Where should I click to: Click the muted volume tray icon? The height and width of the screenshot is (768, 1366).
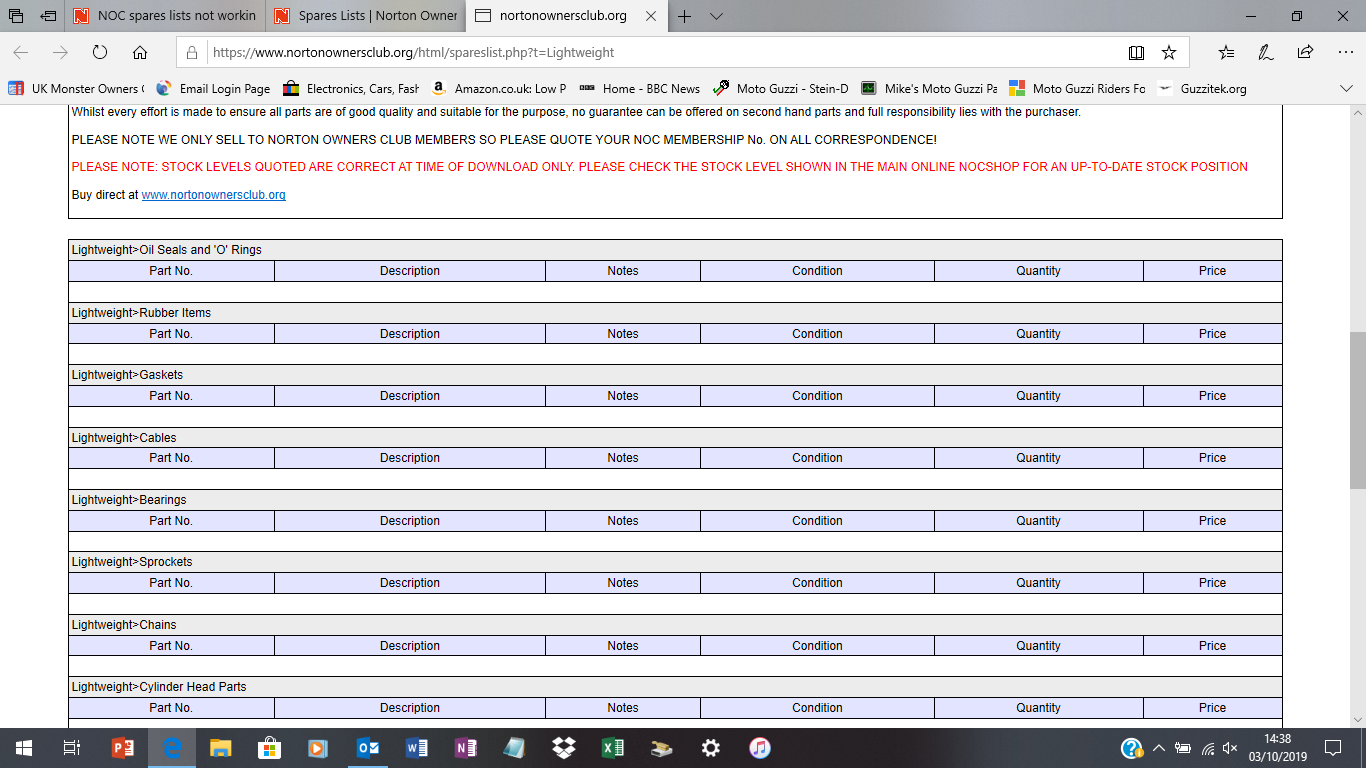[x=1230, y=748]
